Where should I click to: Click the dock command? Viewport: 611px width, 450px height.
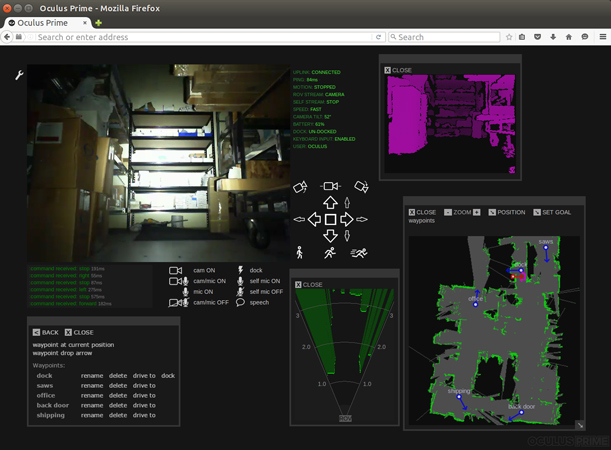pos(256,270)
